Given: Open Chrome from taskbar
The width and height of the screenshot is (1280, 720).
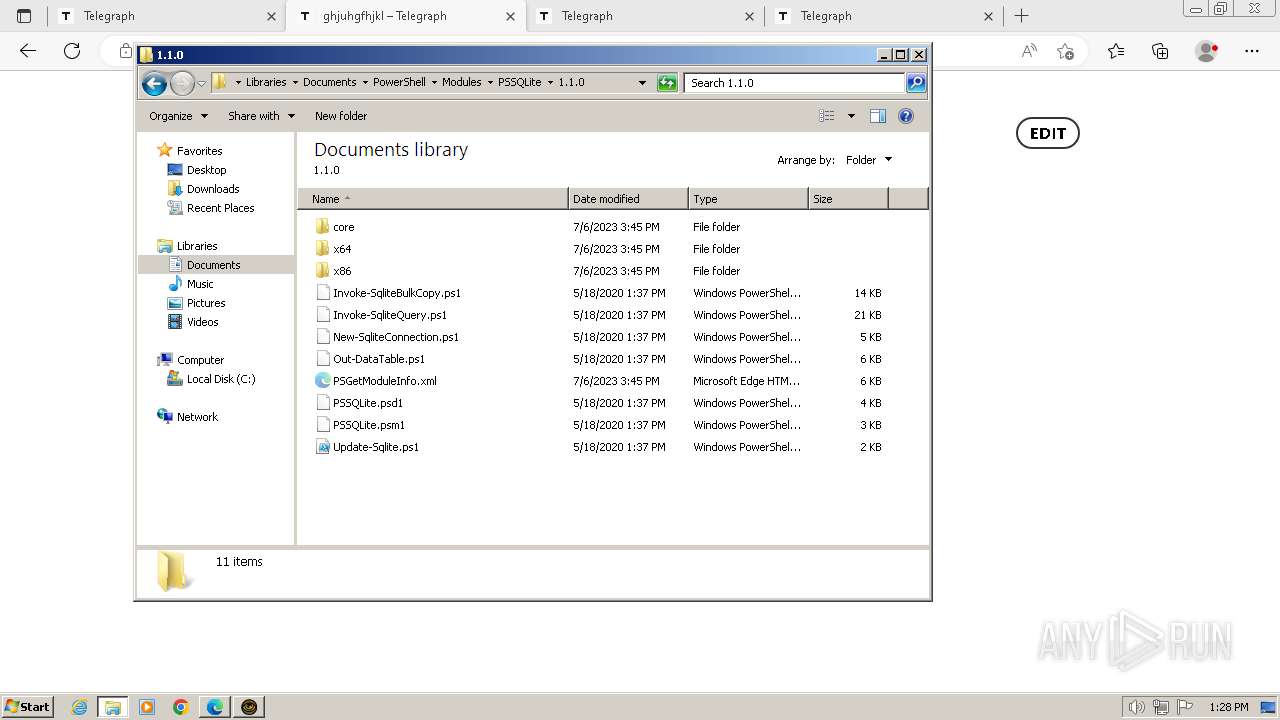Looking at the screenshot, I should (181, 707).
